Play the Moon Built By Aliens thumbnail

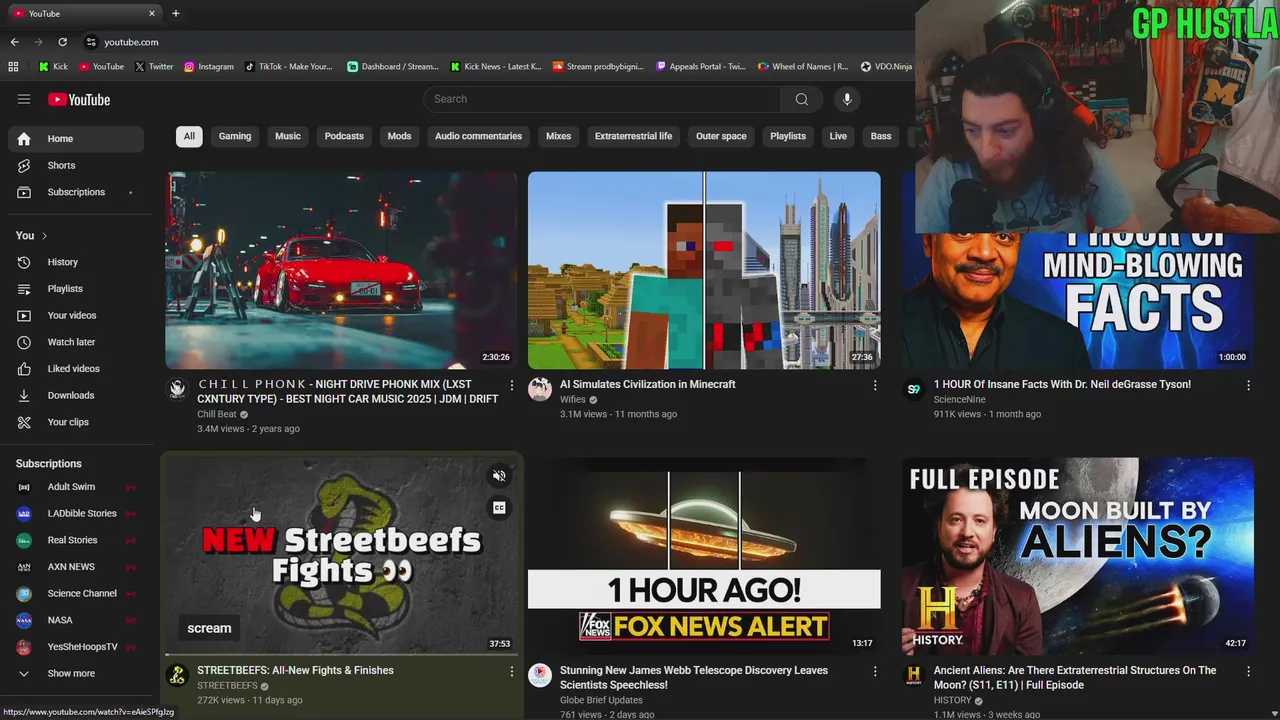coord(1078,556)
